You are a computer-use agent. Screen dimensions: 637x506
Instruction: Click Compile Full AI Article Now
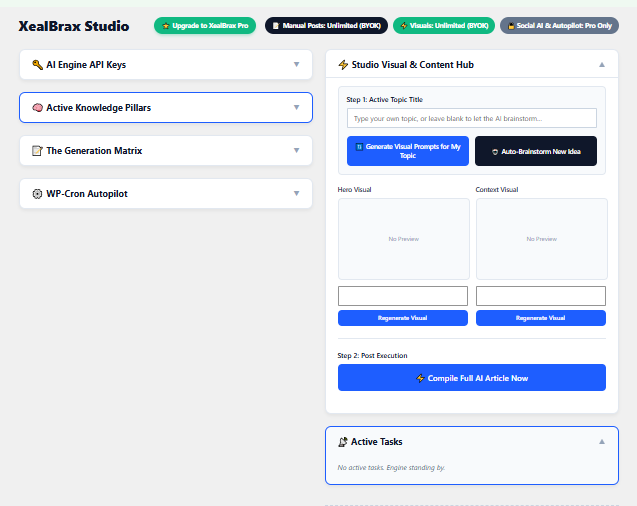[472, 378]
